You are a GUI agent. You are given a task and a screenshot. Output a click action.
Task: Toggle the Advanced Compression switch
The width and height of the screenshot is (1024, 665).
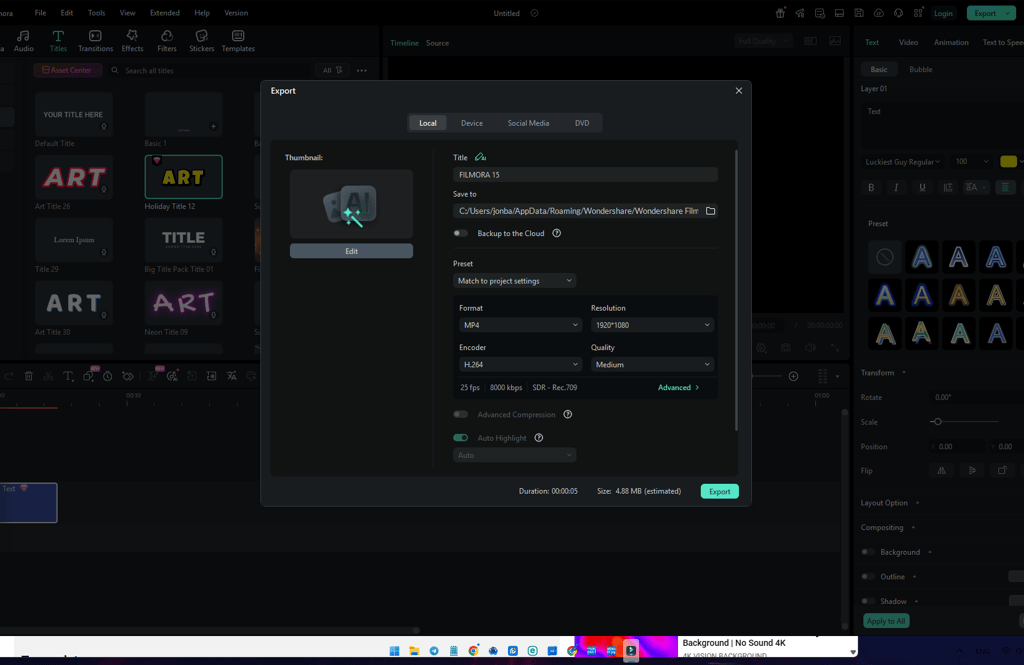coord(460,414)
